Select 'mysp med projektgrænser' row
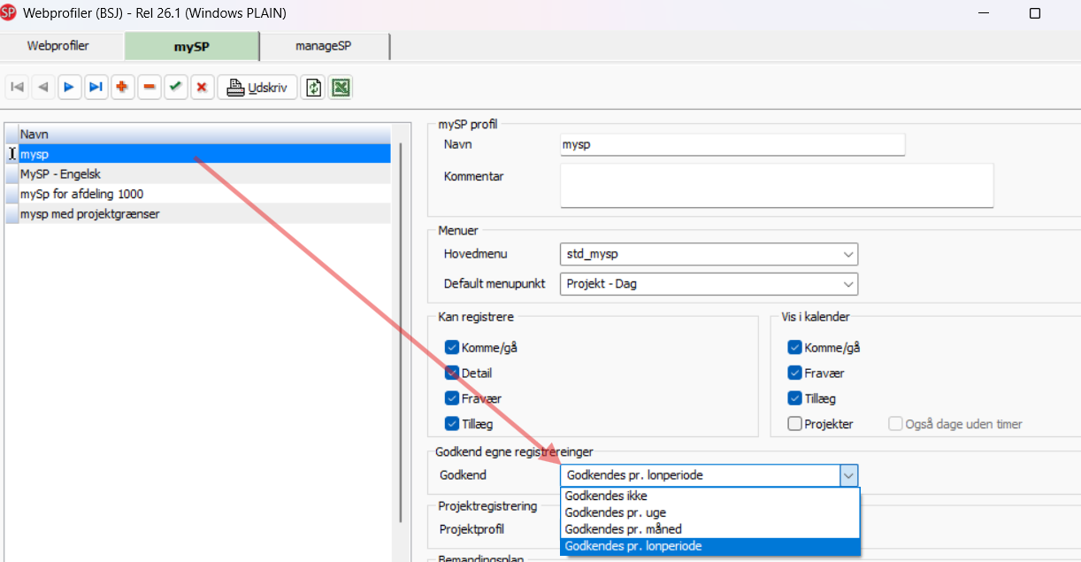Image resolution: width=1081 pixels, height=562 pixels. point(205,214)
